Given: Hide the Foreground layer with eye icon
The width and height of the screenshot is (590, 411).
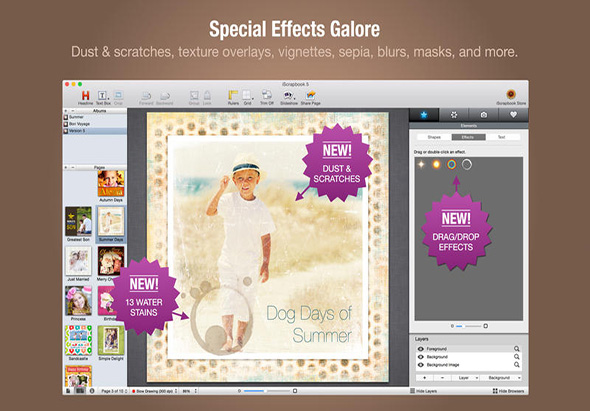Looking at the screenshot, I should 421,349.
